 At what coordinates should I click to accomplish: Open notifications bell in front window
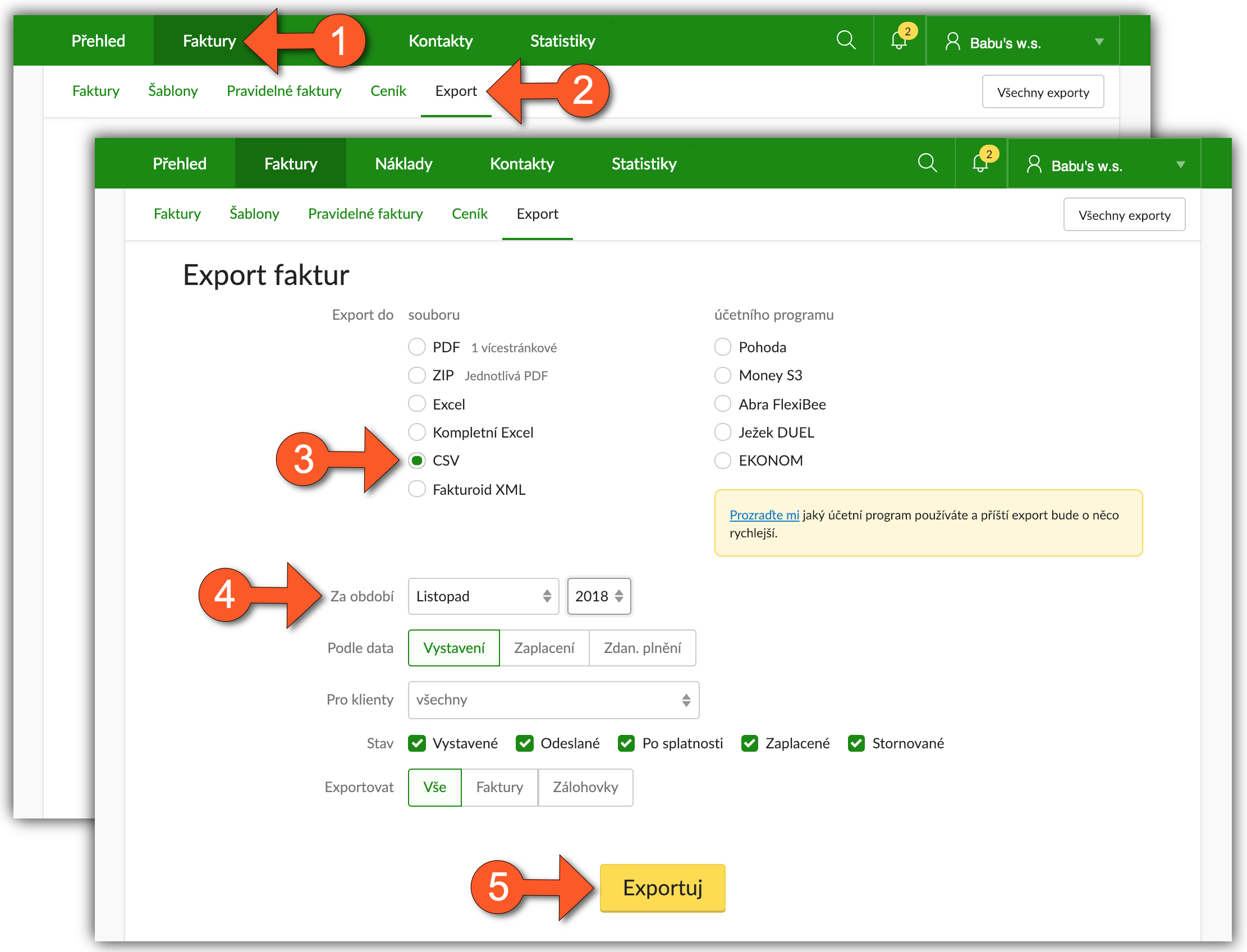[x=980, y=163]
